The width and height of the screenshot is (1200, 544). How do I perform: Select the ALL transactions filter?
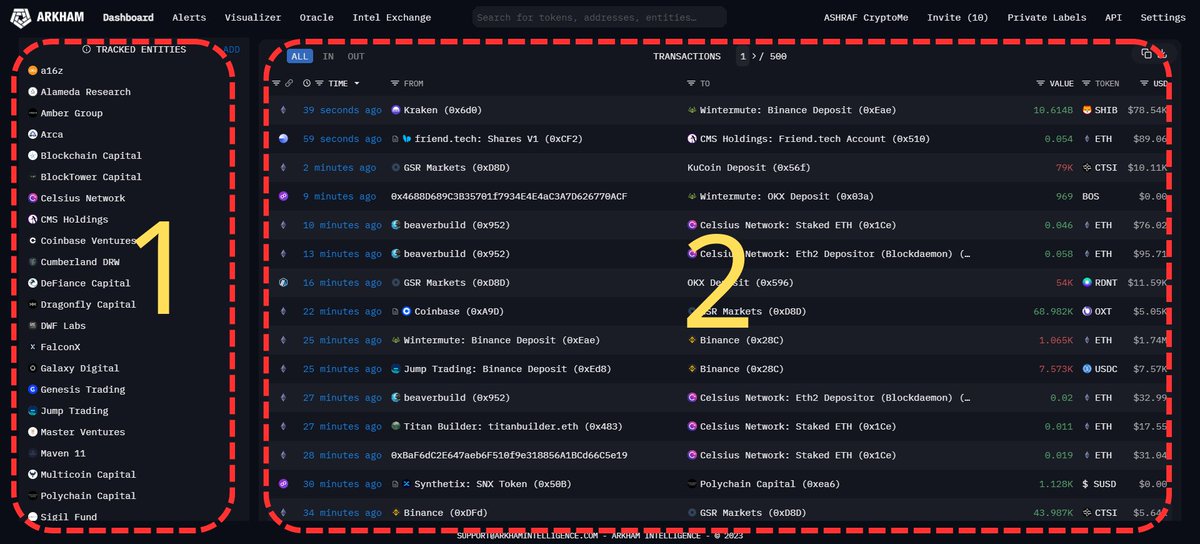coord(300,57)
